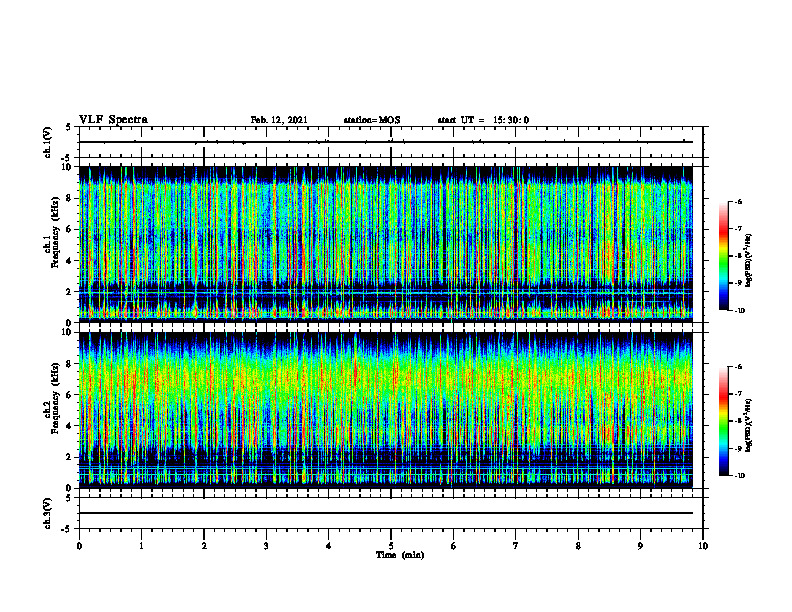Click the ch.1 spectrogram colorbar
792x612 pixels.
(x=724, y=256)
